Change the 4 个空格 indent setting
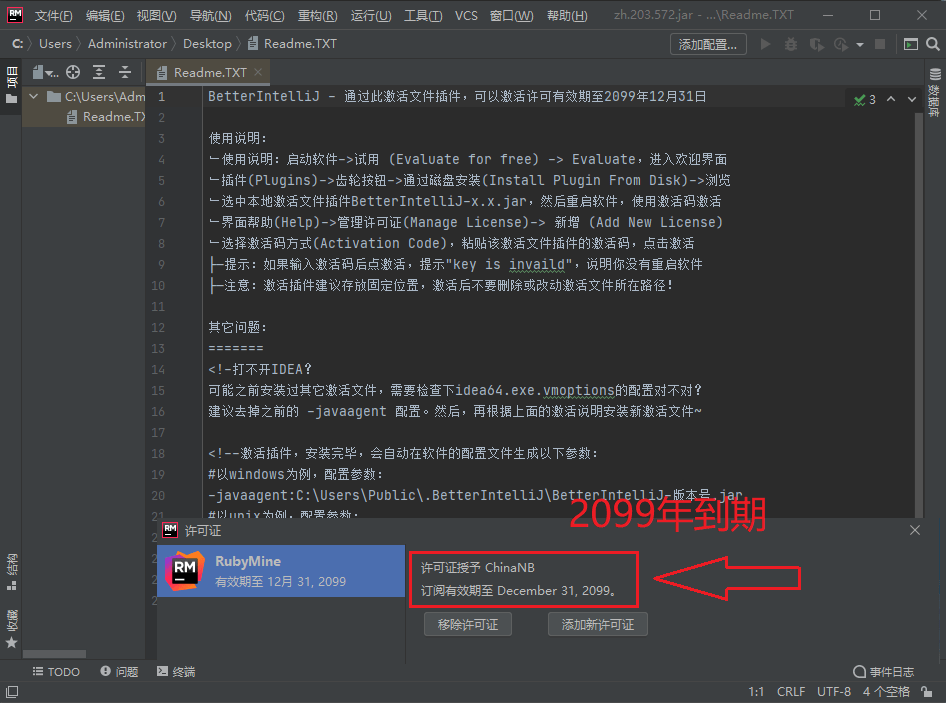 (x=886, y=692)
